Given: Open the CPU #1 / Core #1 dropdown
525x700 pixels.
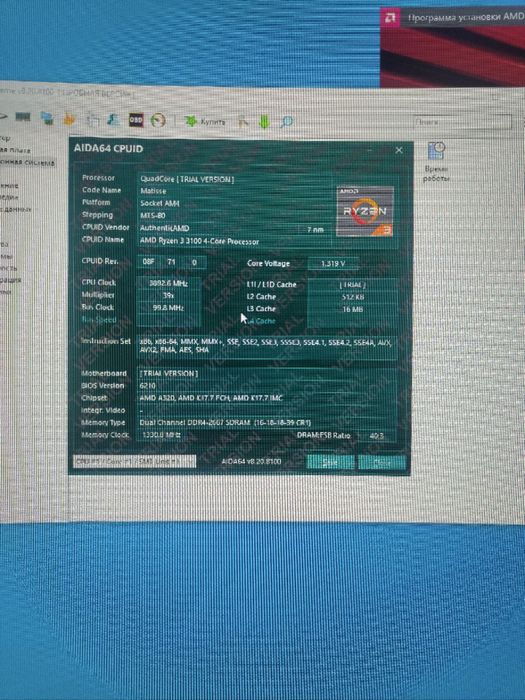Looking at the screenshot, I should point(134,462).
